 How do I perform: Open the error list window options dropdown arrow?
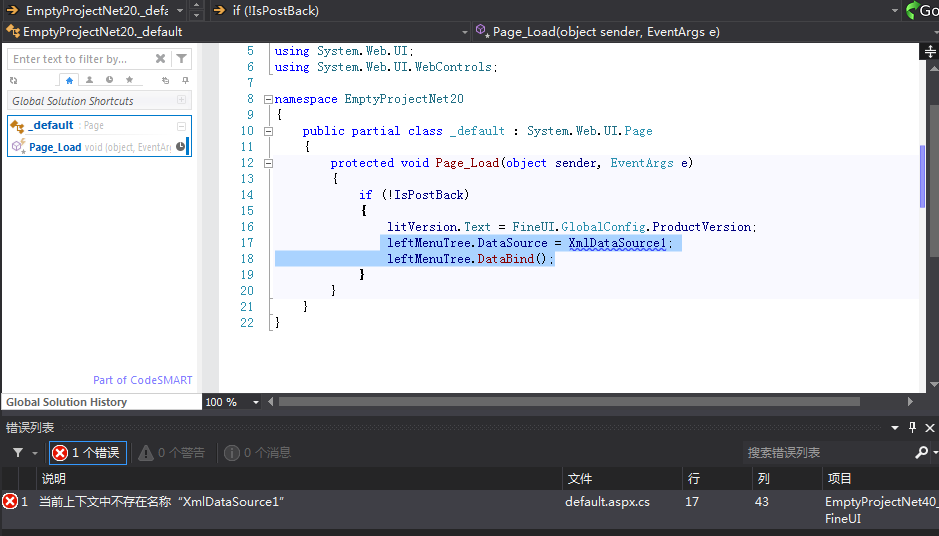point(895,428)
